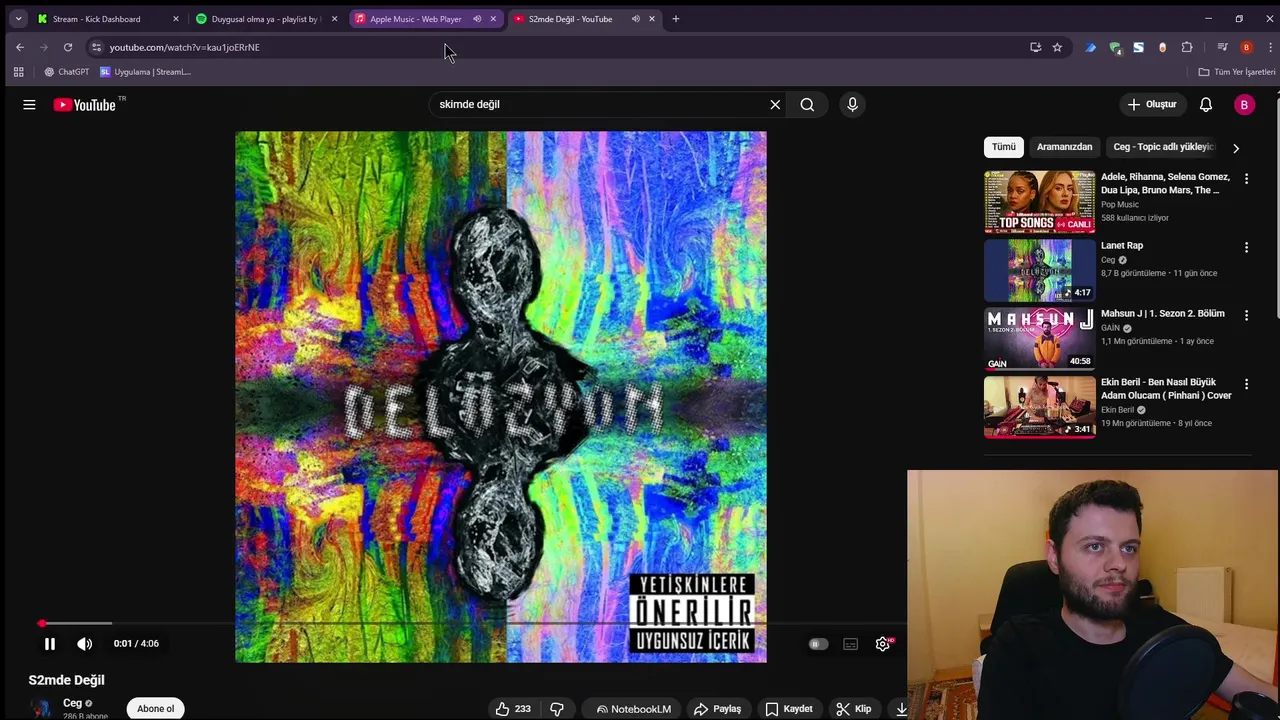Image resolution: width=1280 pixels, height=720 pixels.
Task: Search by voice with the microphone icon
Action: click(852, 104)
